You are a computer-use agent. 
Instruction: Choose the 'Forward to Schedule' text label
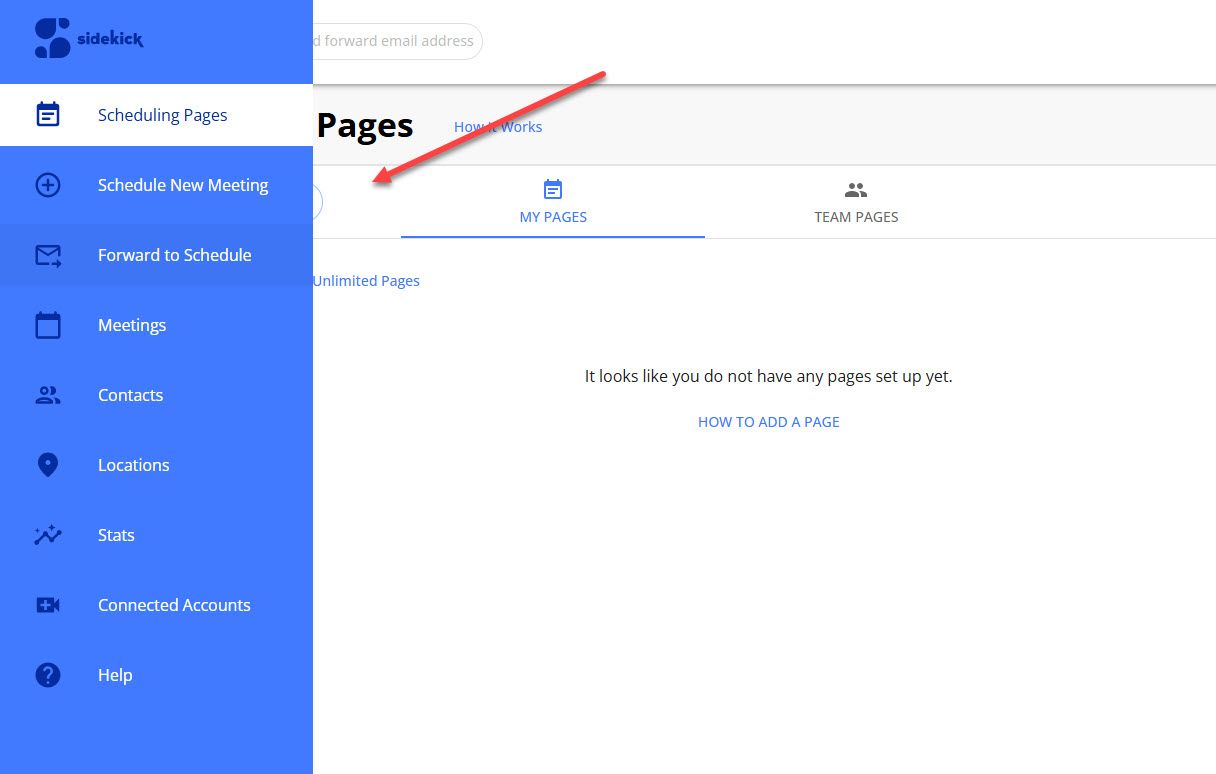(x=174, y=255)
